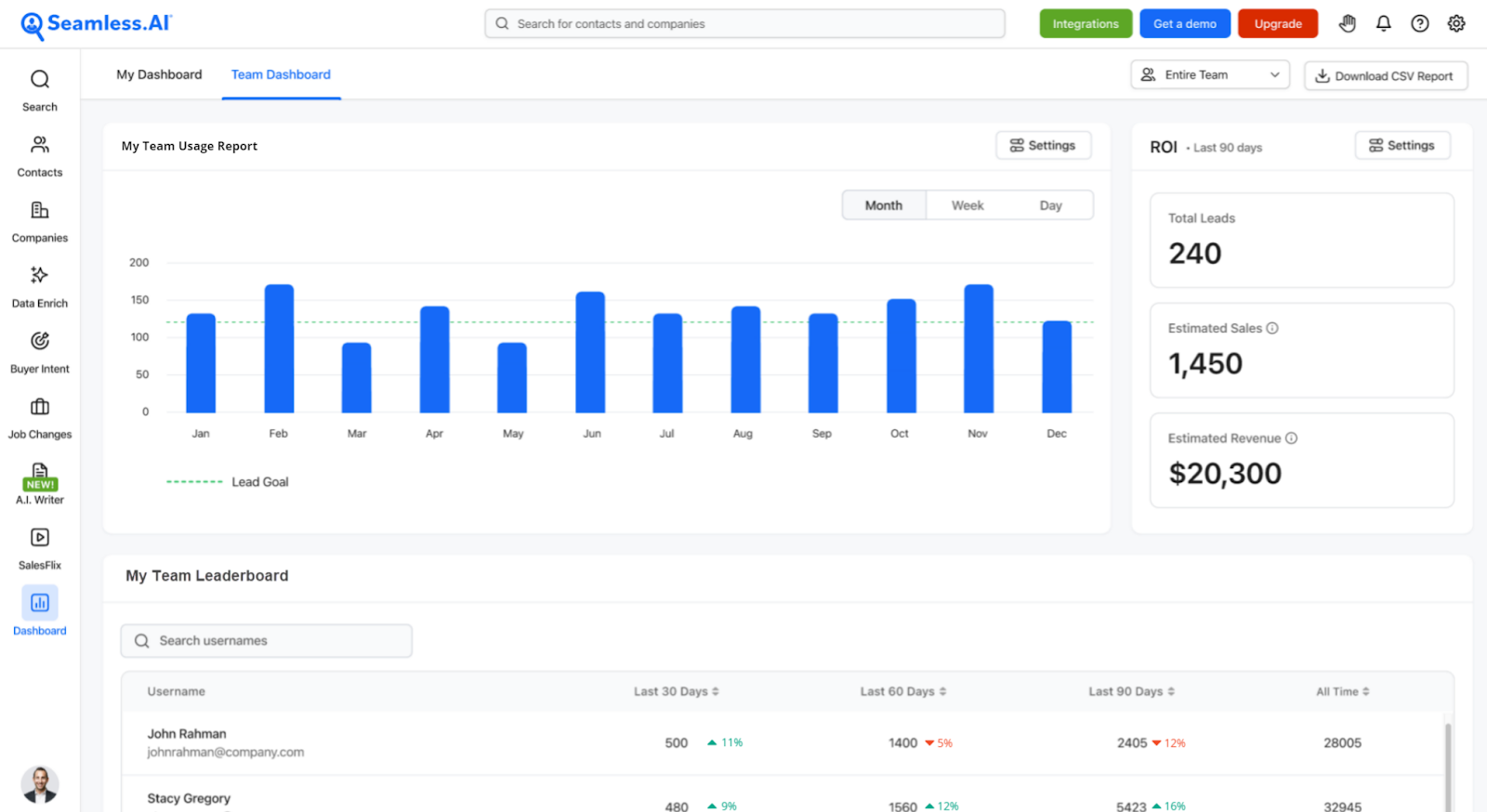Select the Team Dashboard tab
1487x812 pixels.
click(x=281, y=74)
